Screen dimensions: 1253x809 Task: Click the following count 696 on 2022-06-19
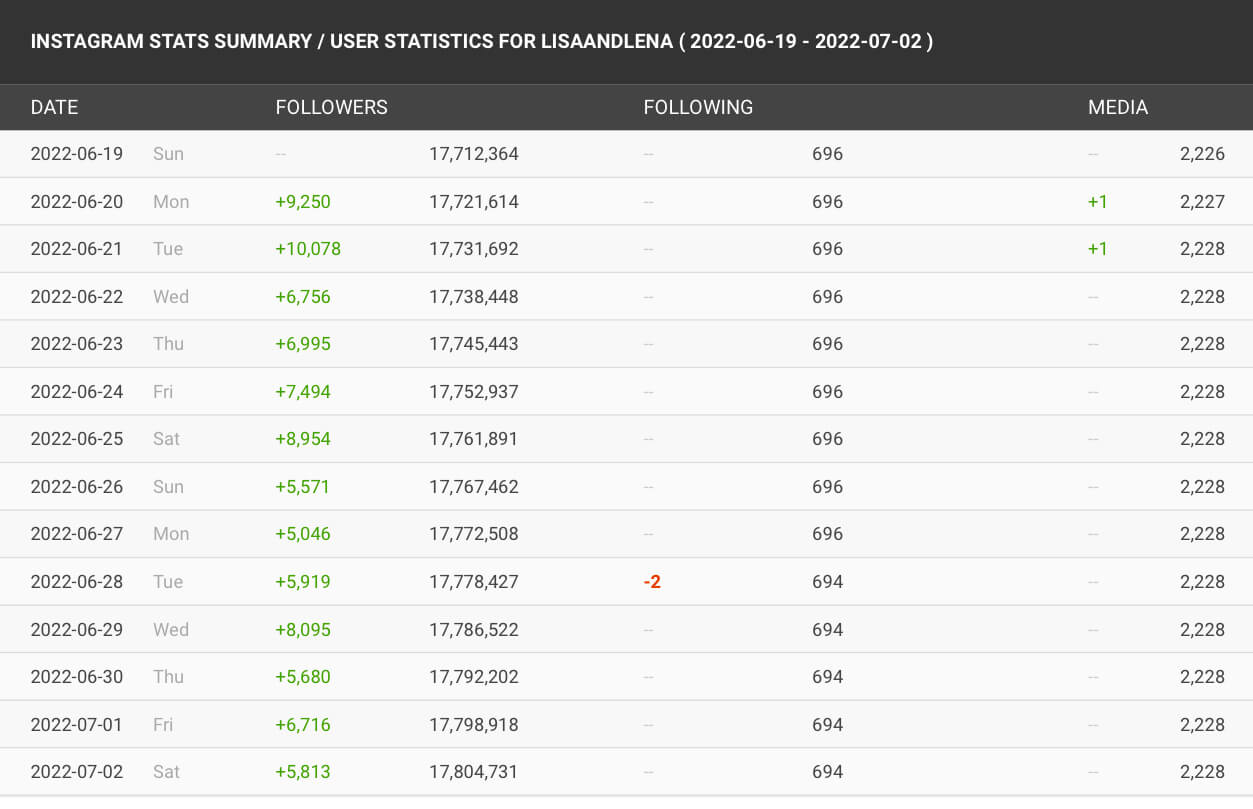[827, 154]
